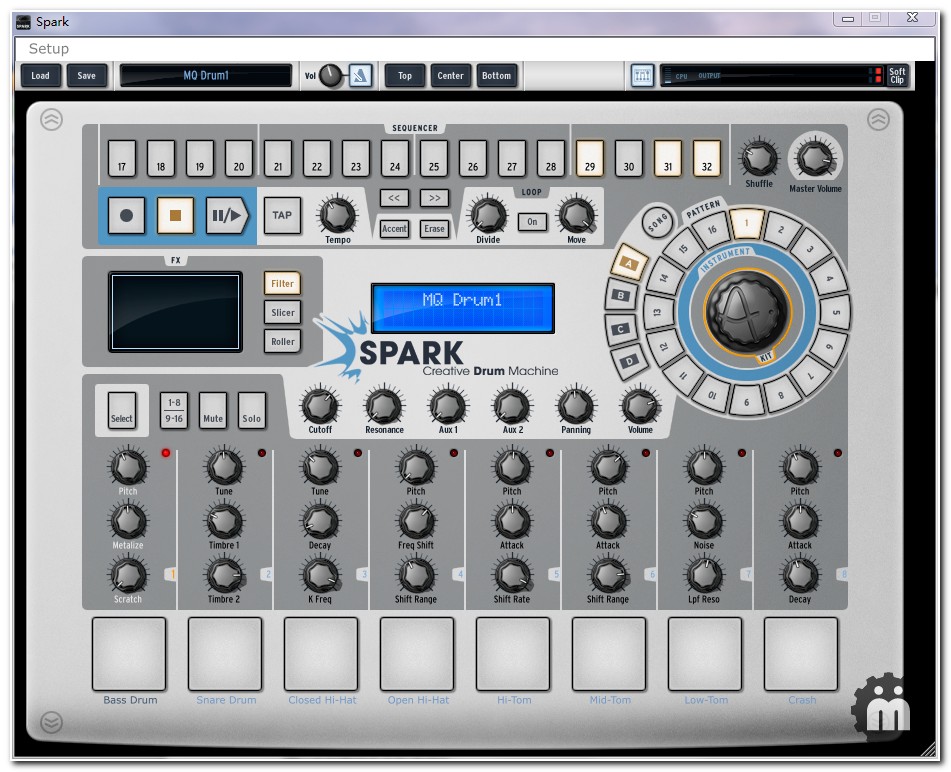Hit the Snare Drum pad
Viewport: 951px width, 772px height.
[x=225, y=654]
